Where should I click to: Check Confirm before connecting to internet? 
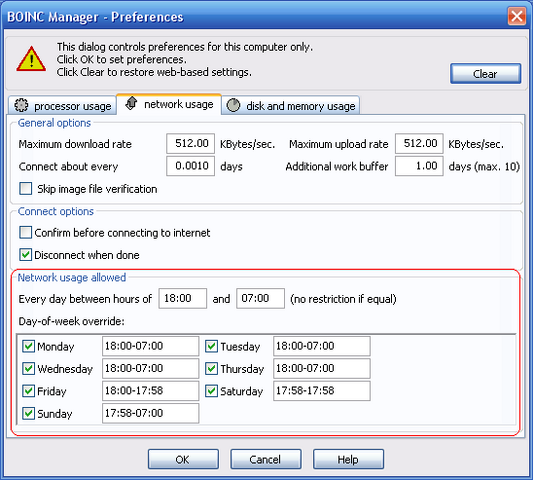click(26, 233)
